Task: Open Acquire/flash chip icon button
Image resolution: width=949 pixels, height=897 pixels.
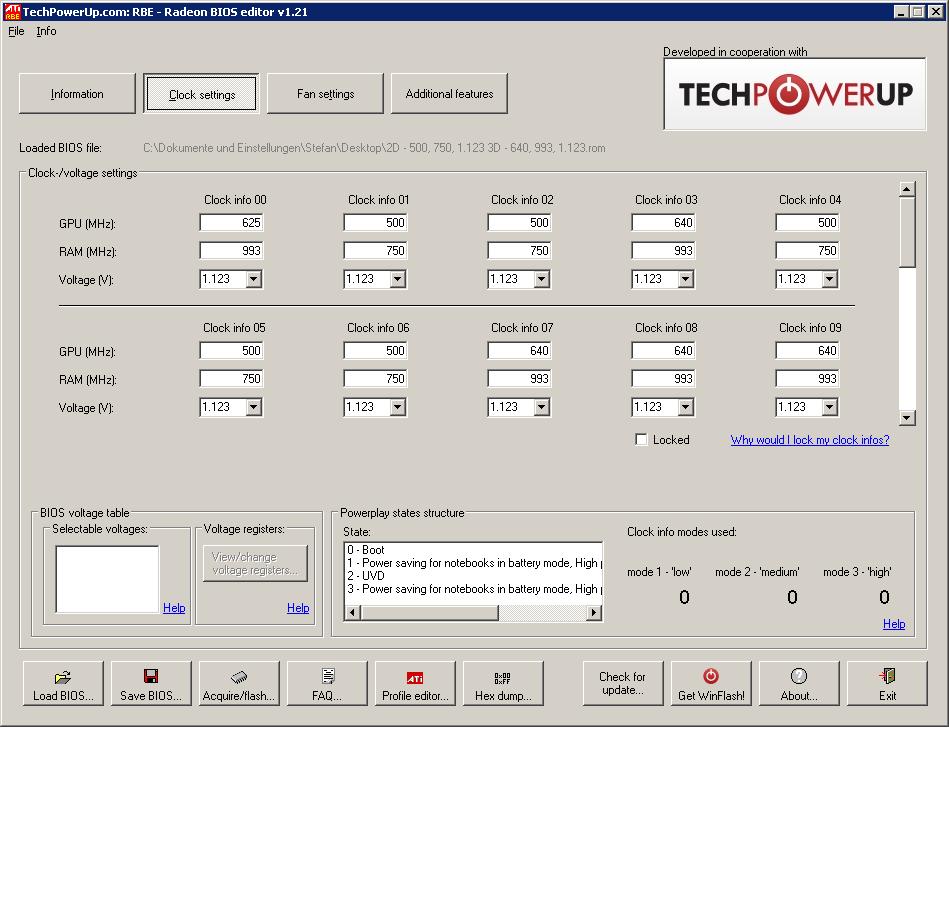Action: pyautogui.click(x=239, y=683)
